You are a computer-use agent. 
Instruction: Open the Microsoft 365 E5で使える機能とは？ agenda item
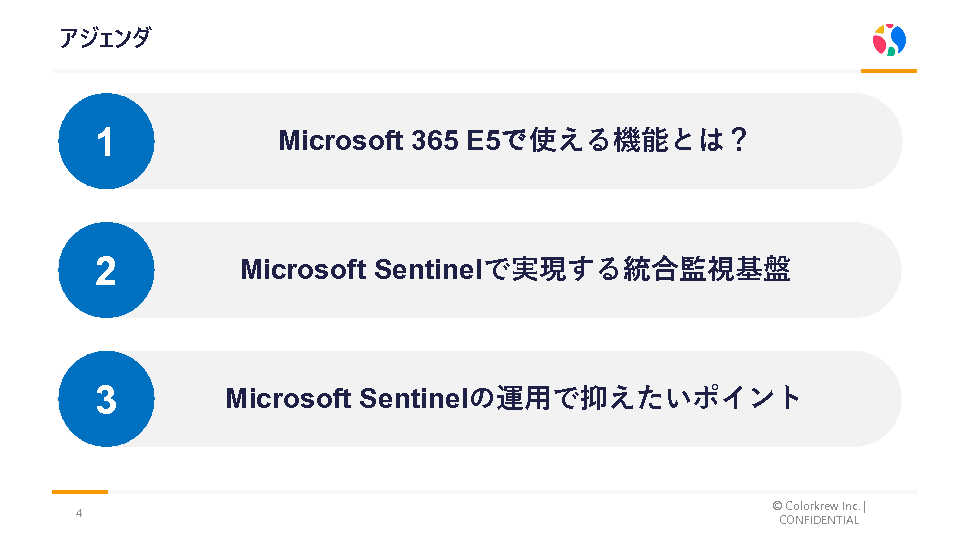point(513,141)
